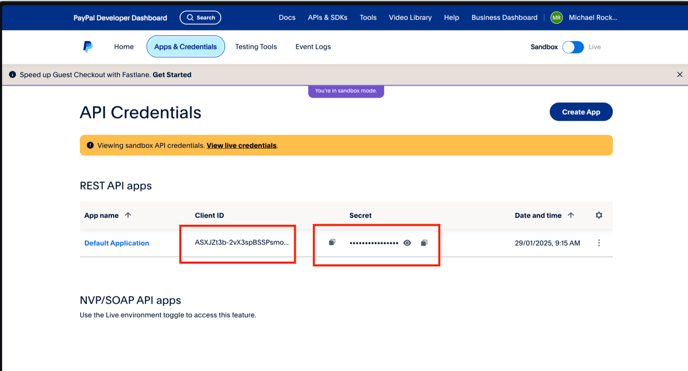Reveal the Secret with eye icon
The width and height of the screenshot is (688, 371).
[x=407, y=243]
